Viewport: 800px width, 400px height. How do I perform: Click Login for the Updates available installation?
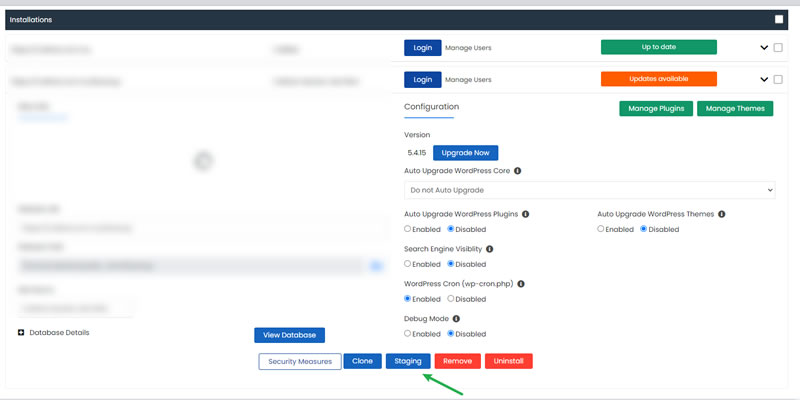pyautogui.click(x=422, y=80)
